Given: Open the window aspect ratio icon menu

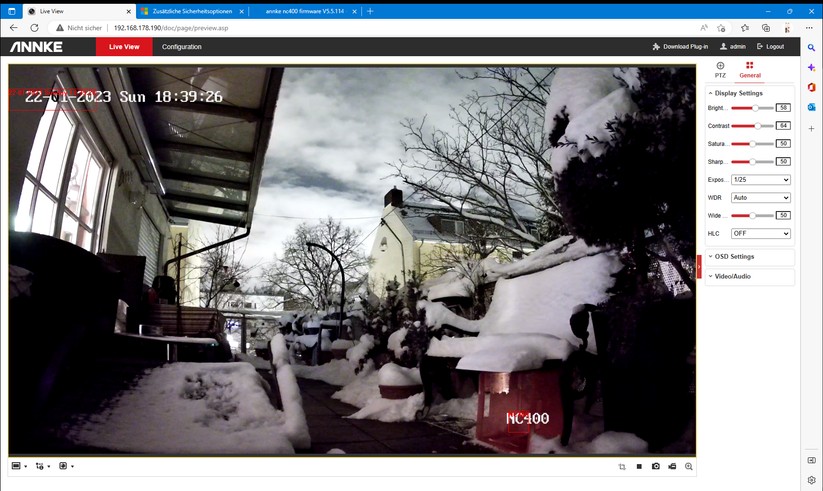Looking at the screenshot, I should click(x=19, y=466).
